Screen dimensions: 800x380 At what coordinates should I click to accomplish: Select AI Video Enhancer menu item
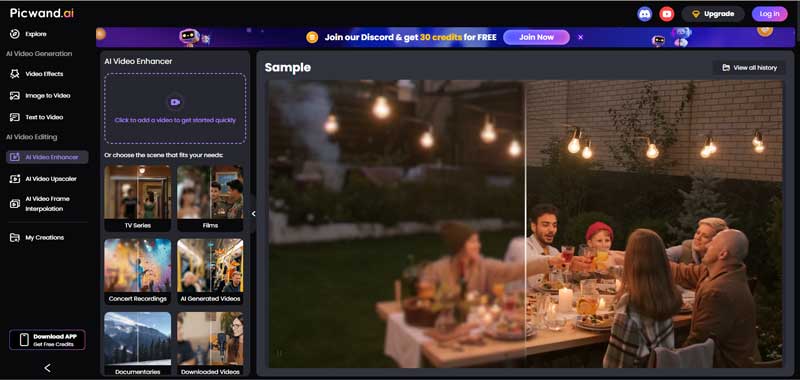[47, 157]
